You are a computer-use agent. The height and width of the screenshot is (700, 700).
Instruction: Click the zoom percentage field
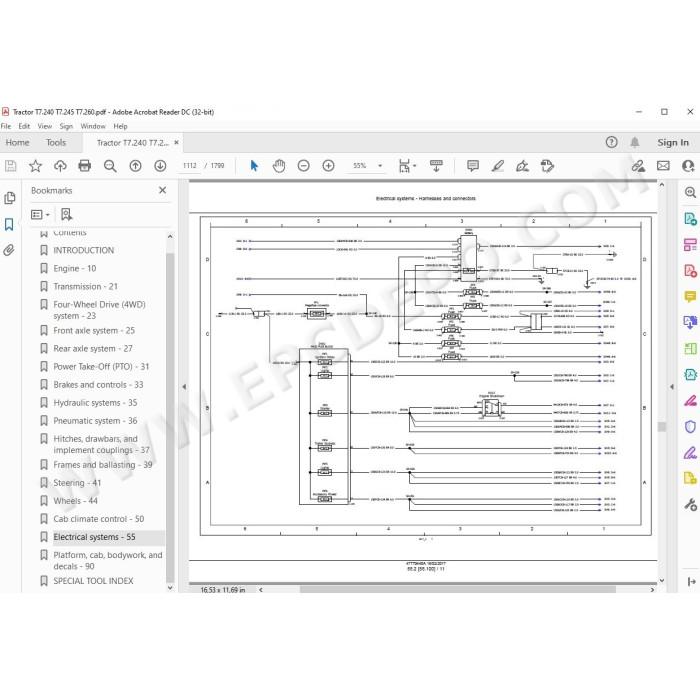360,166
